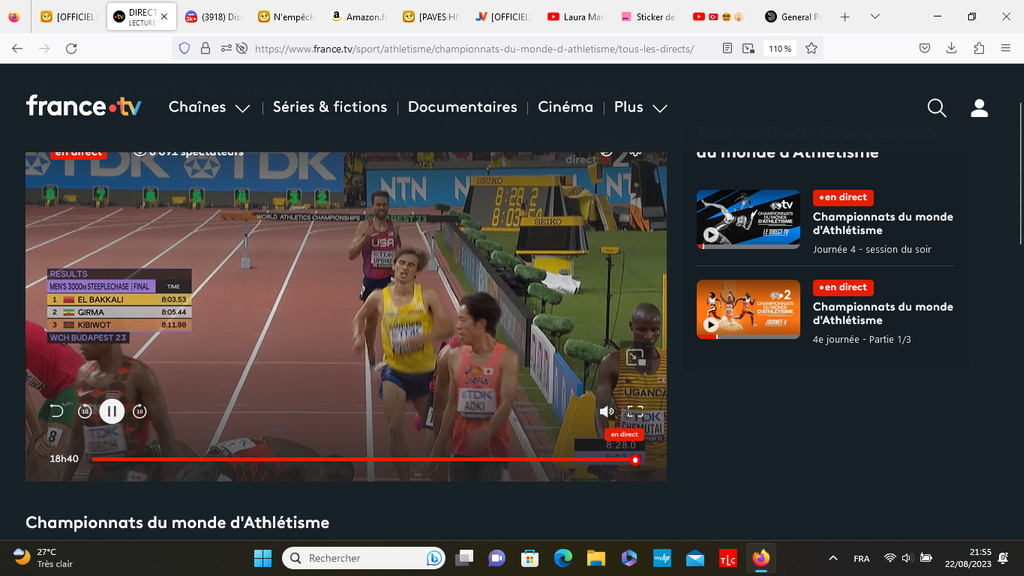Bookmark this page with the star
The image size is (1024, 576).
811,48
